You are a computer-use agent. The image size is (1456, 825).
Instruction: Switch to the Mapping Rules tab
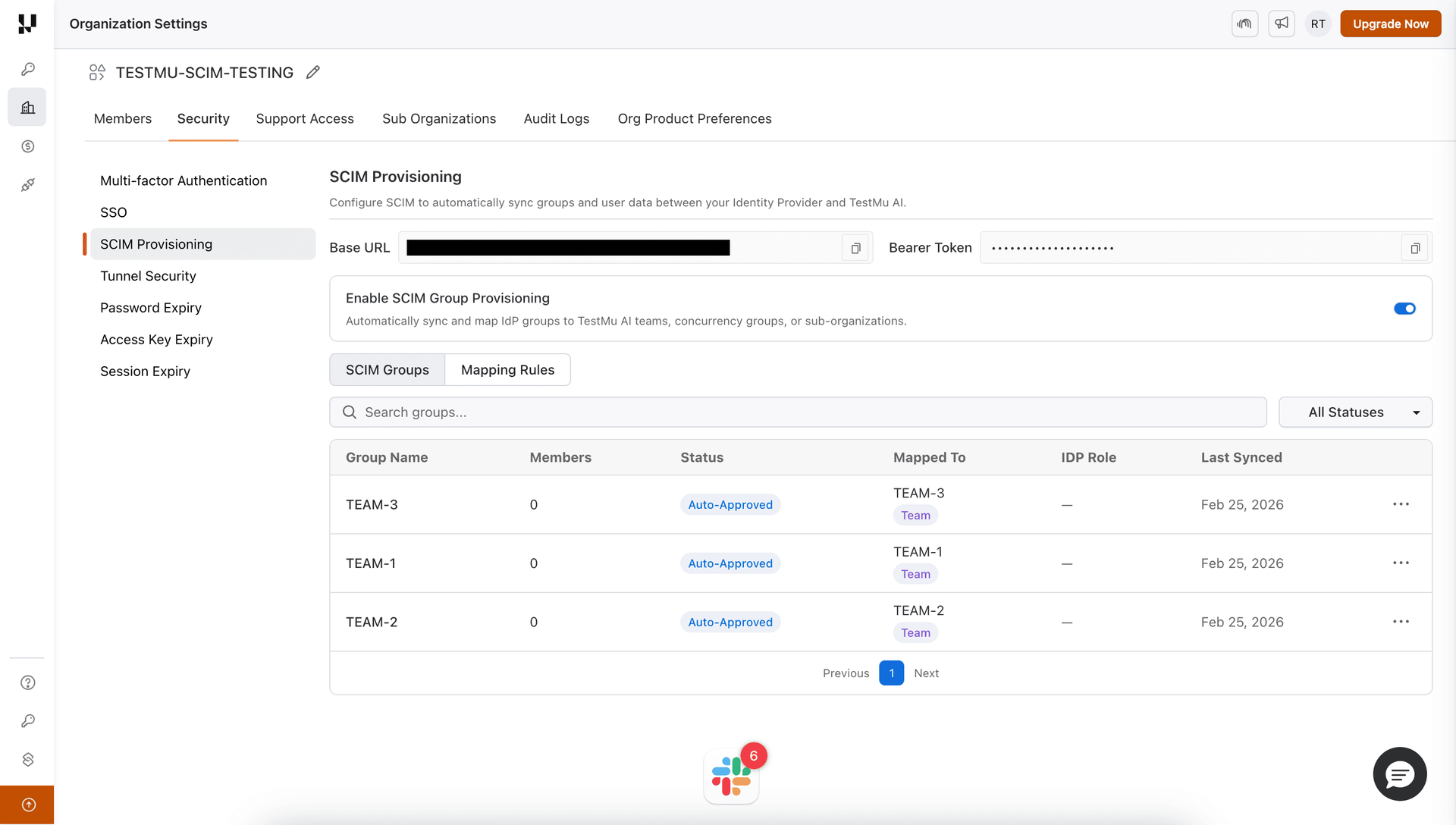point(507,369)
